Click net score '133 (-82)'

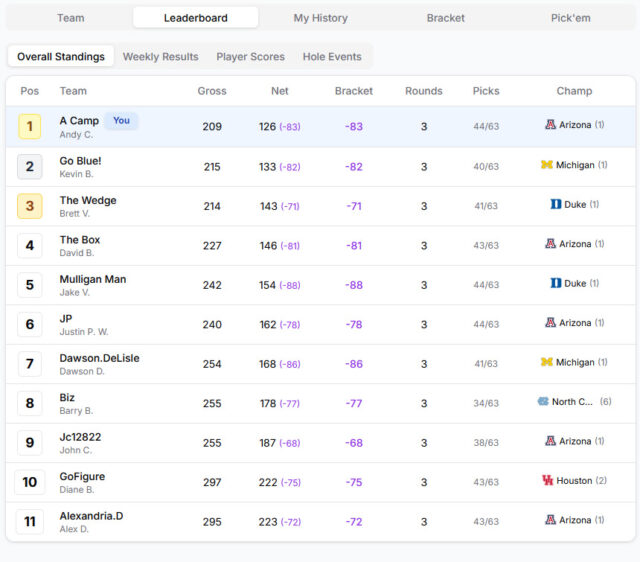pos(280,167)
